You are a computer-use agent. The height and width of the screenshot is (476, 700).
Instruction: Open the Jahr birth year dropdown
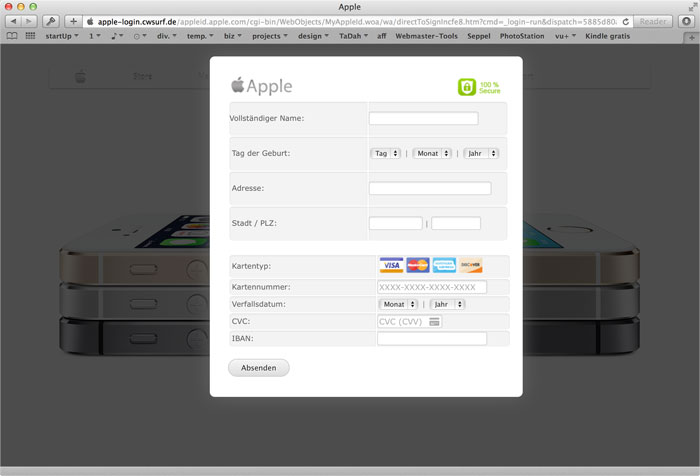481,153
